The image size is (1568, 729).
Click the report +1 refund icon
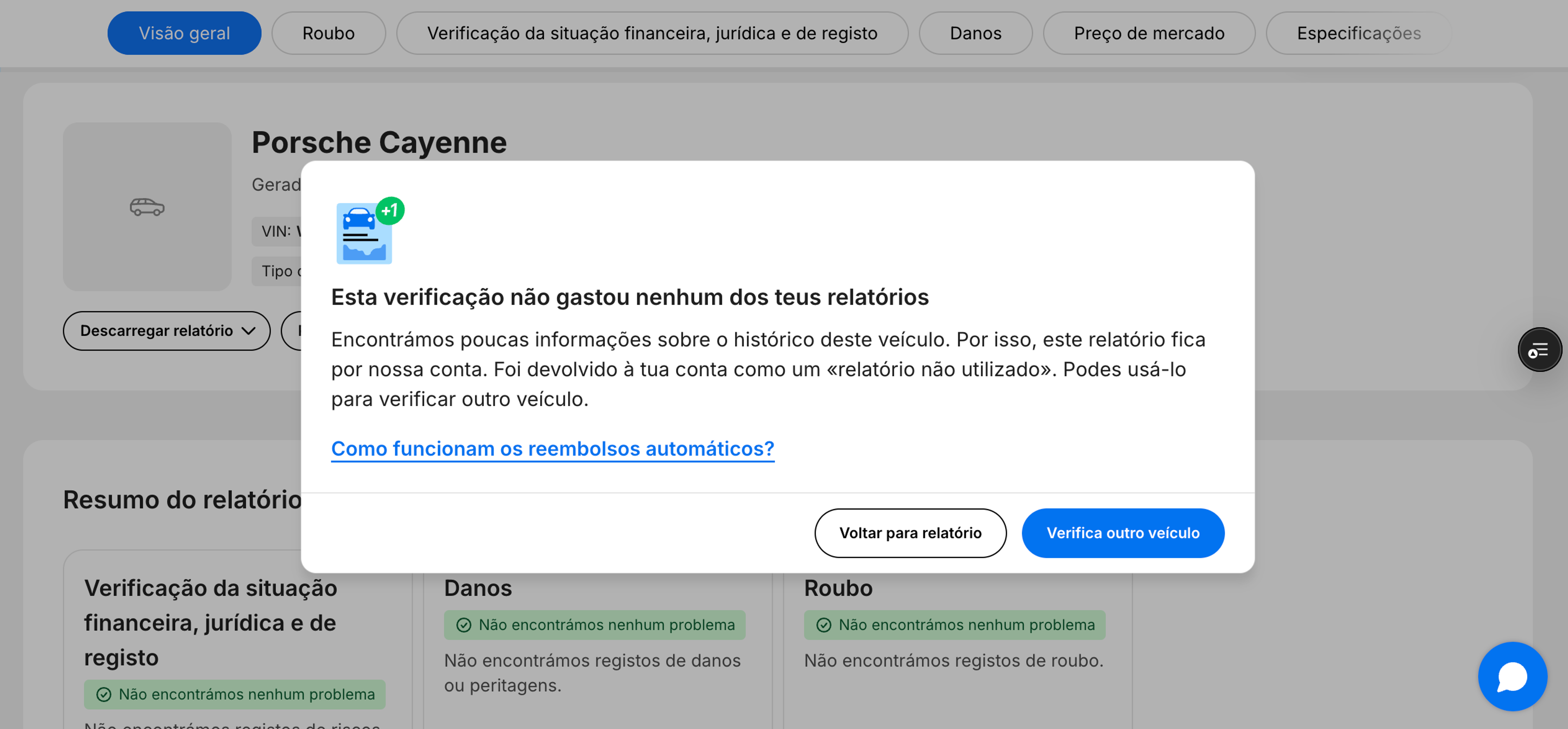370,231
